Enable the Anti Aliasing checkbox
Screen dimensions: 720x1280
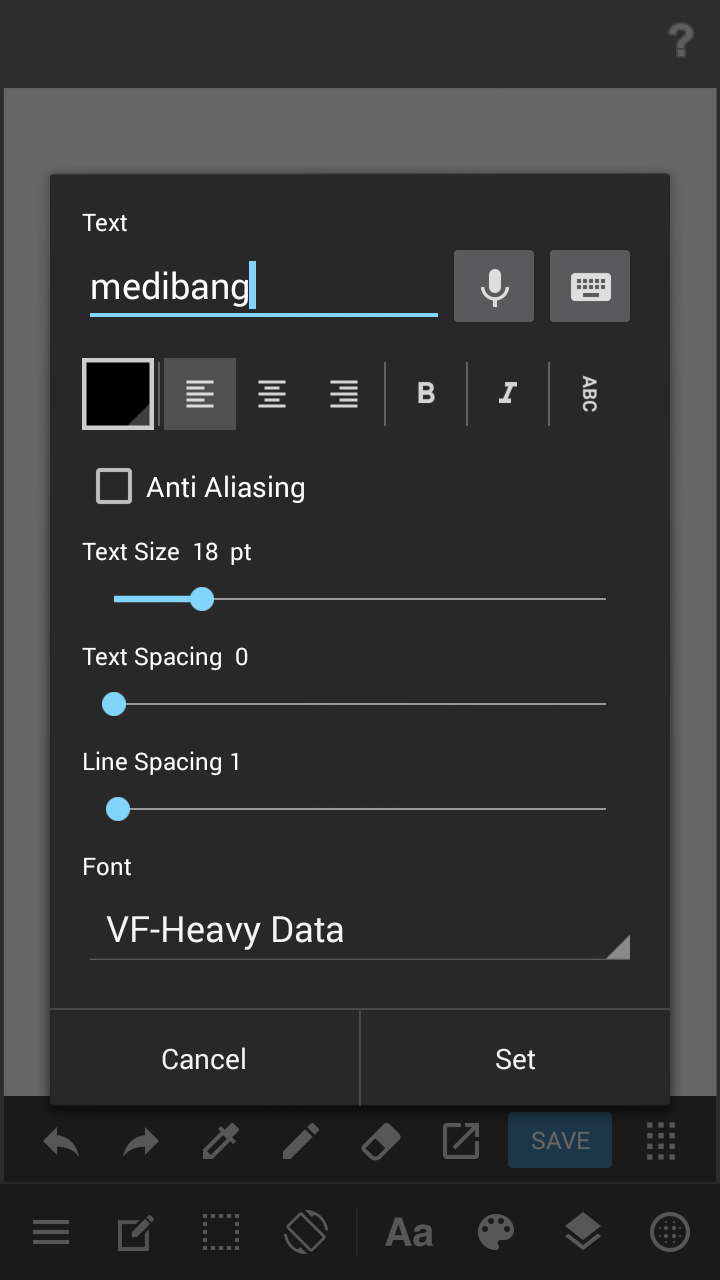click(114, 487)
